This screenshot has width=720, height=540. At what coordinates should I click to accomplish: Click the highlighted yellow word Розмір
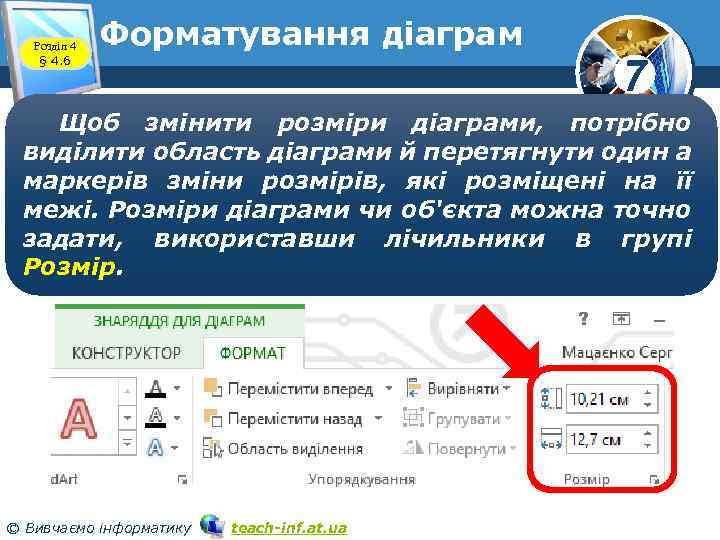click(x=69, y=267)
